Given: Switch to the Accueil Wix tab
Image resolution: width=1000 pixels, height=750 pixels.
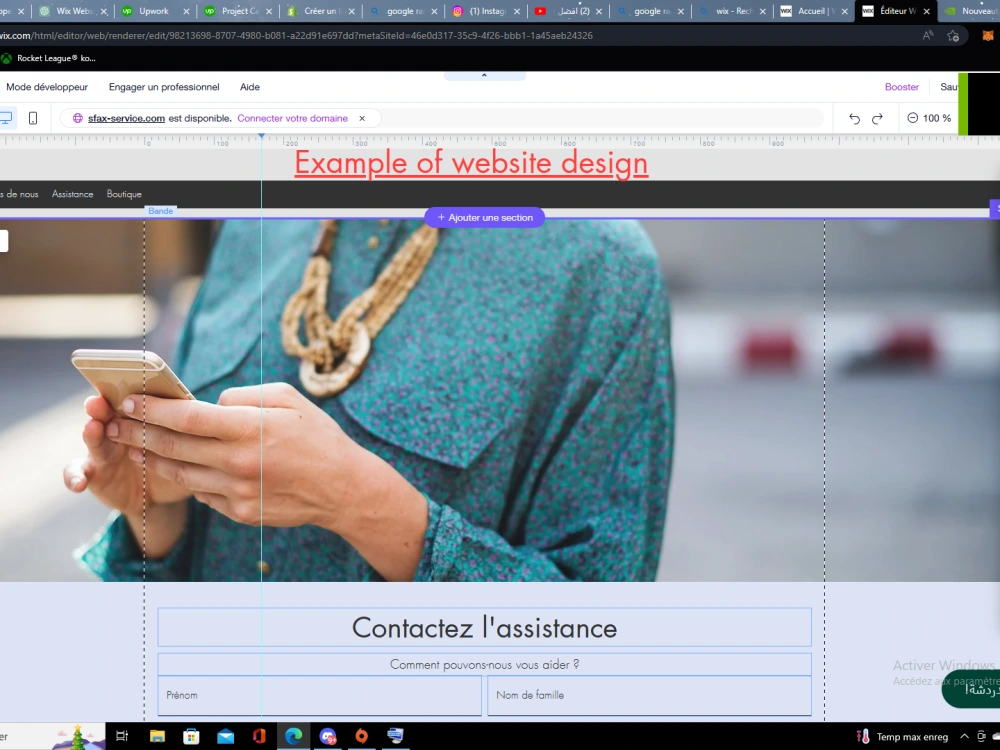Looking at the screenshot, I should (816, 11).
